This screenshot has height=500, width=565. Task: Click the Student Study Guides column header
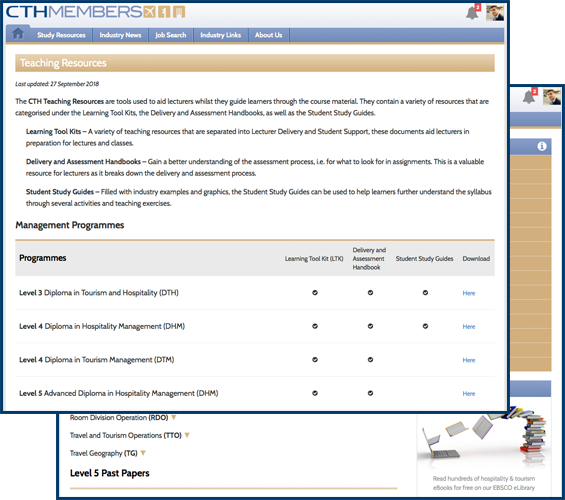tap(424, 259)
